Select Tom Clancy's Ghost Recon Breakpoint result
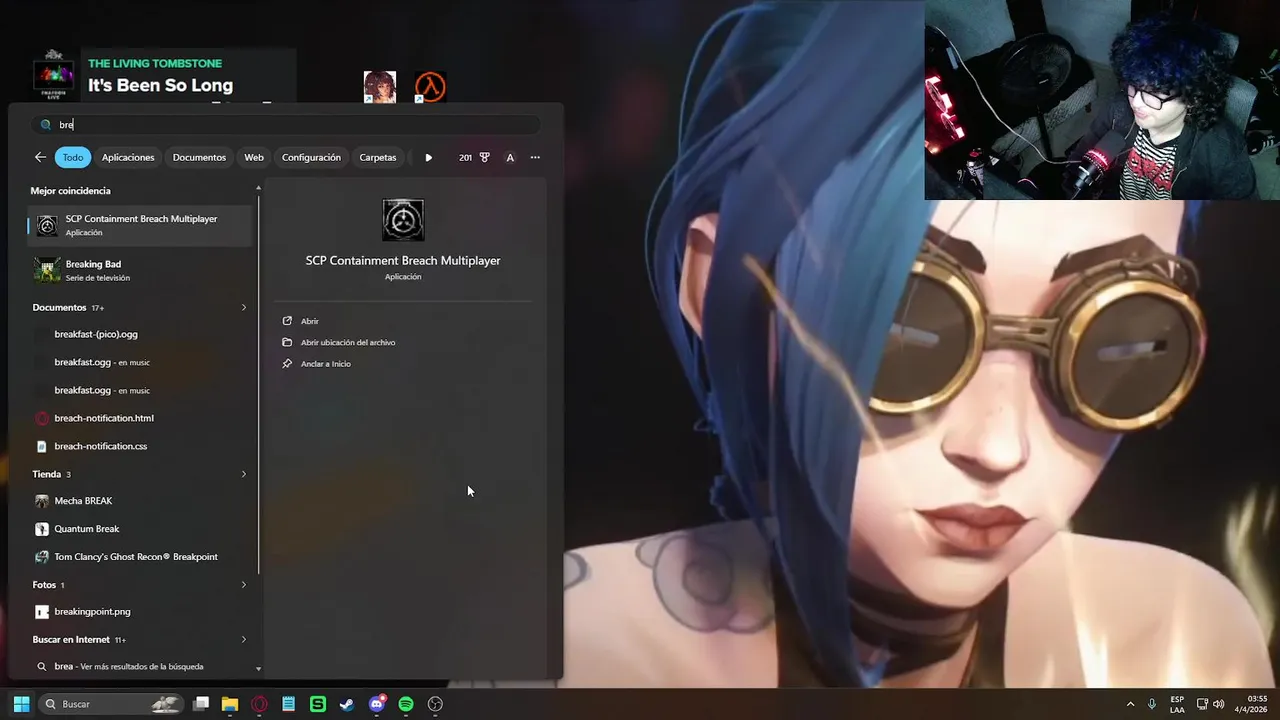The width and height of the screenshot is (1280, 720). [140, 557]
